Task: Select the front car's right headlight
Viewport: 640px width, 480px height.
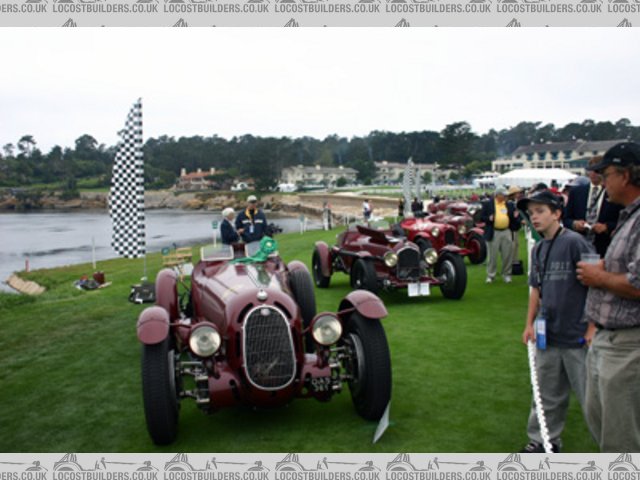Action: tap(326, 328)
